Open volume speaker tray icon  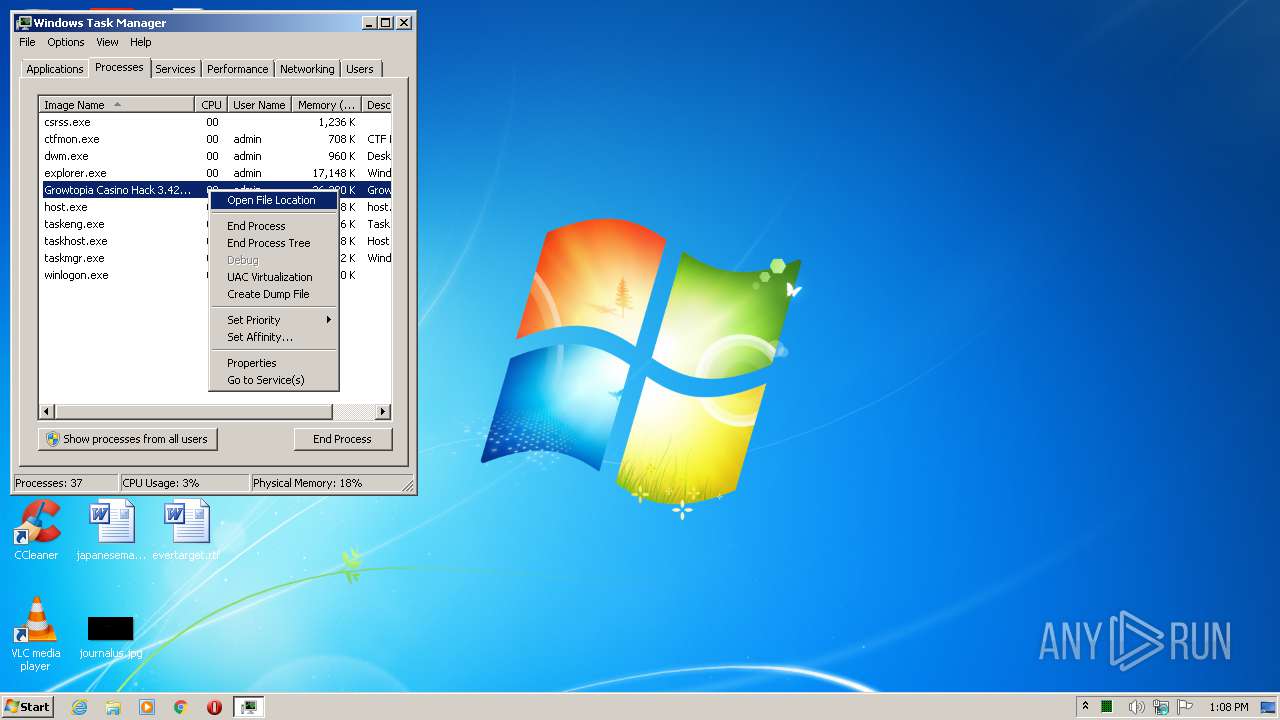click(1136, 707)
